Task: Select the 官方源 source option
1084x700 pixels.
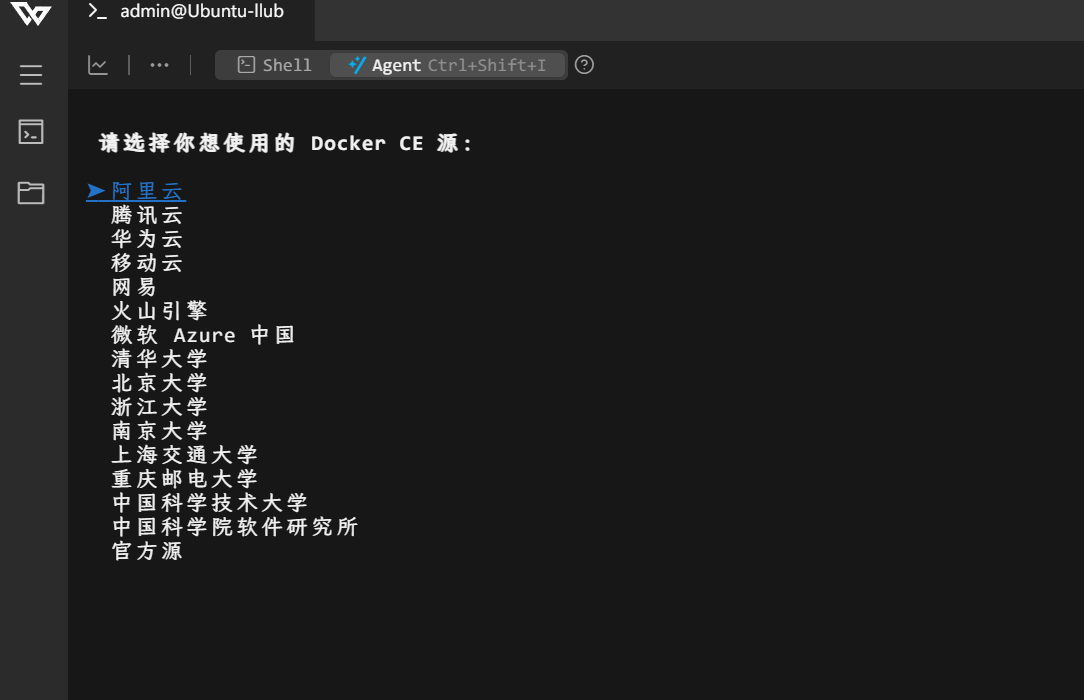Action: pyautogui.click(x=147, y=551)
